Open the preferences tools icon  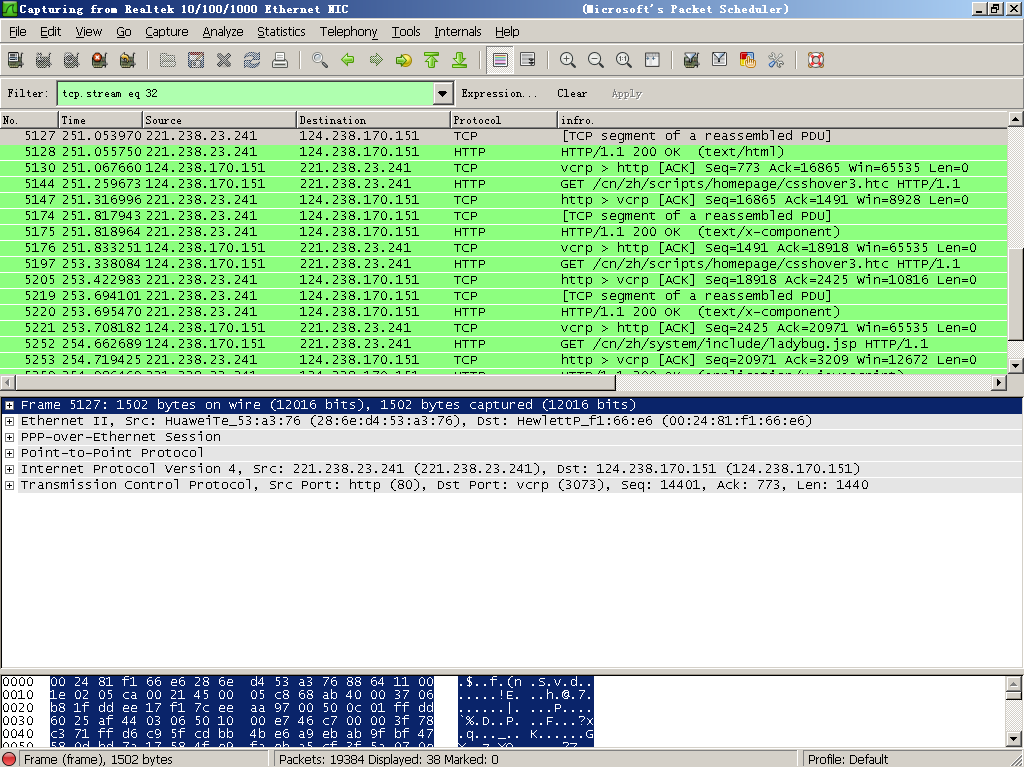click(x=776, y=60)
